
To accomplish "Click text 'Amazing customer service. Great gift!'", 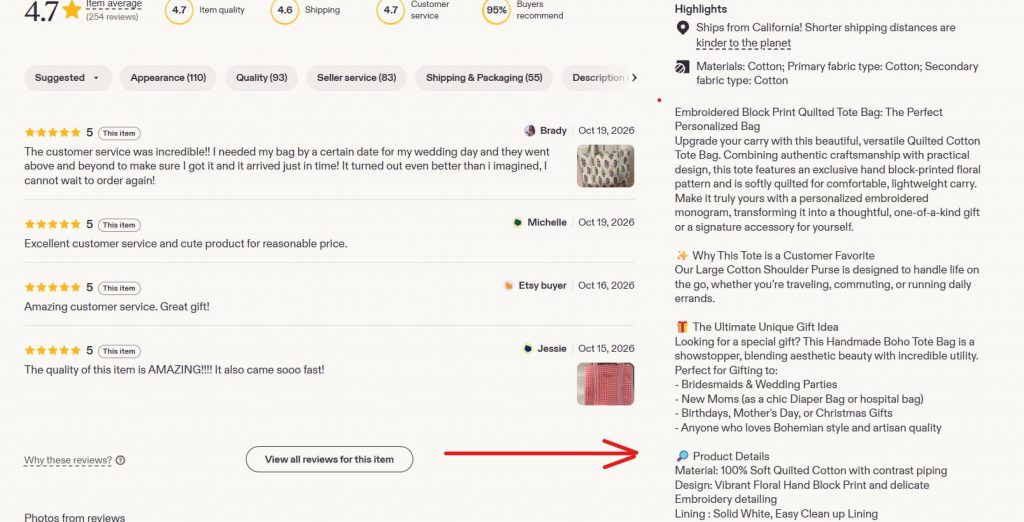I will pos(117,306).
